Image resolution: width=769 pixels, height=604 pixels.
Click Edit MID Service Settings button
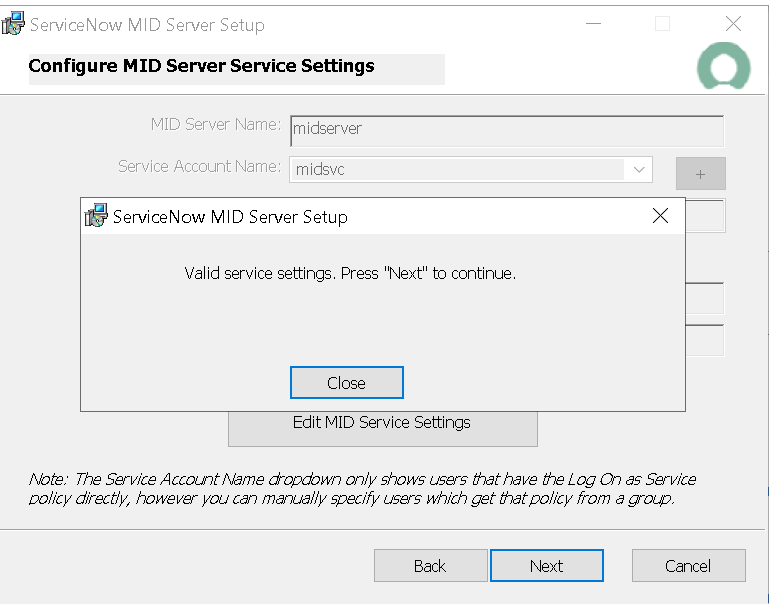[x=382, y=424]
